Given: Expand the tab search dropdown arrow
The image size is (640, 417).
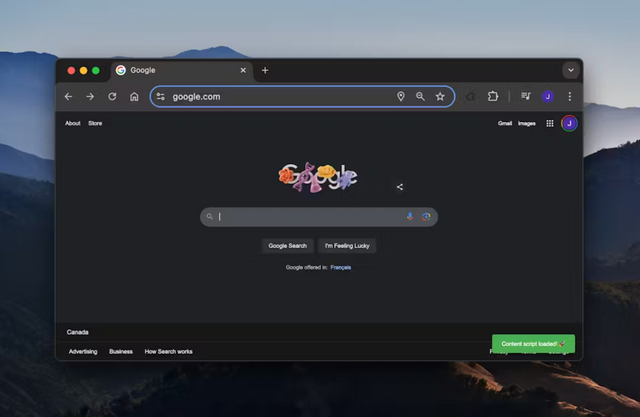Looking at the screenshot, I should pos(571,70).
